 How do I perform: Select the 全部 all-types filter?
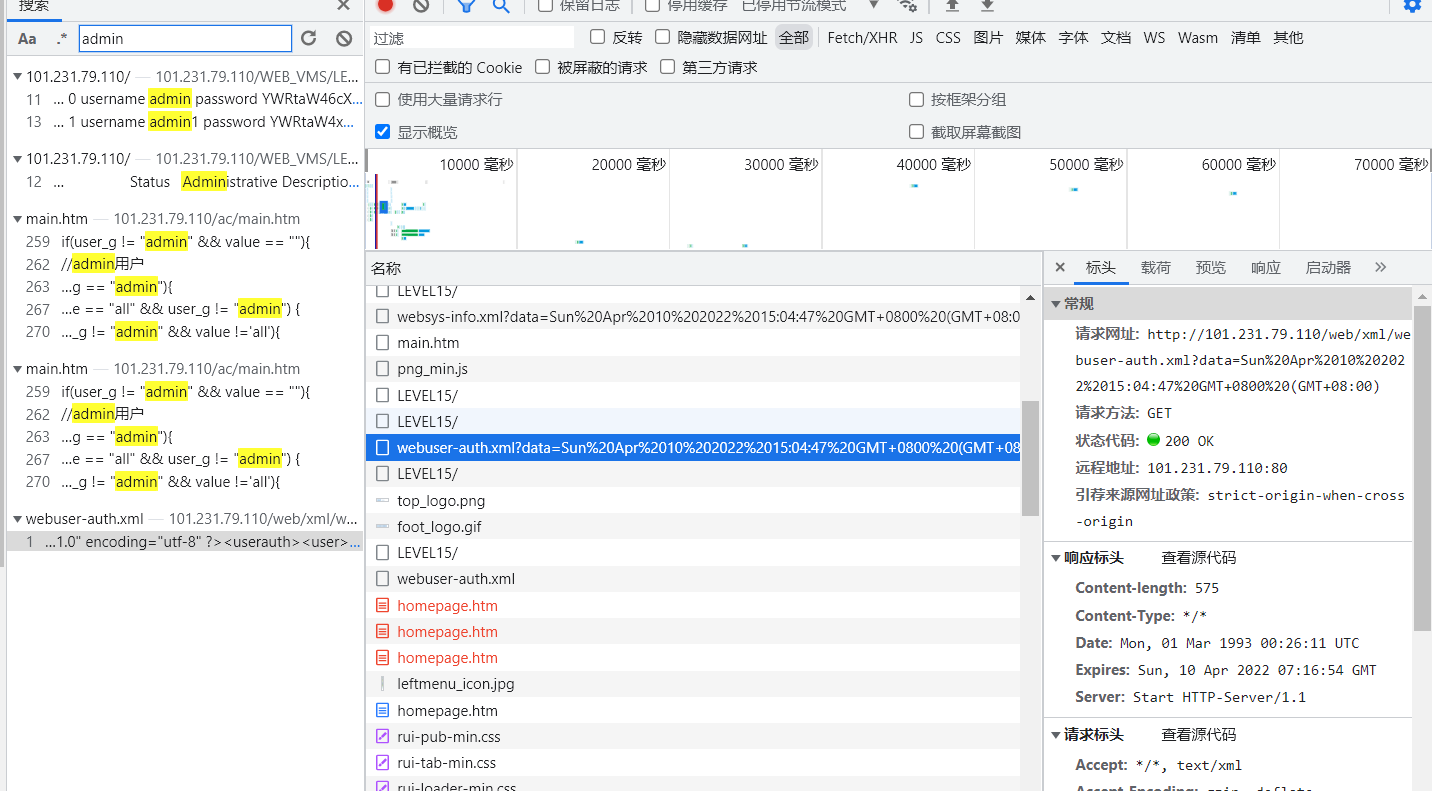pyautogui.click(x=794, y=37)
